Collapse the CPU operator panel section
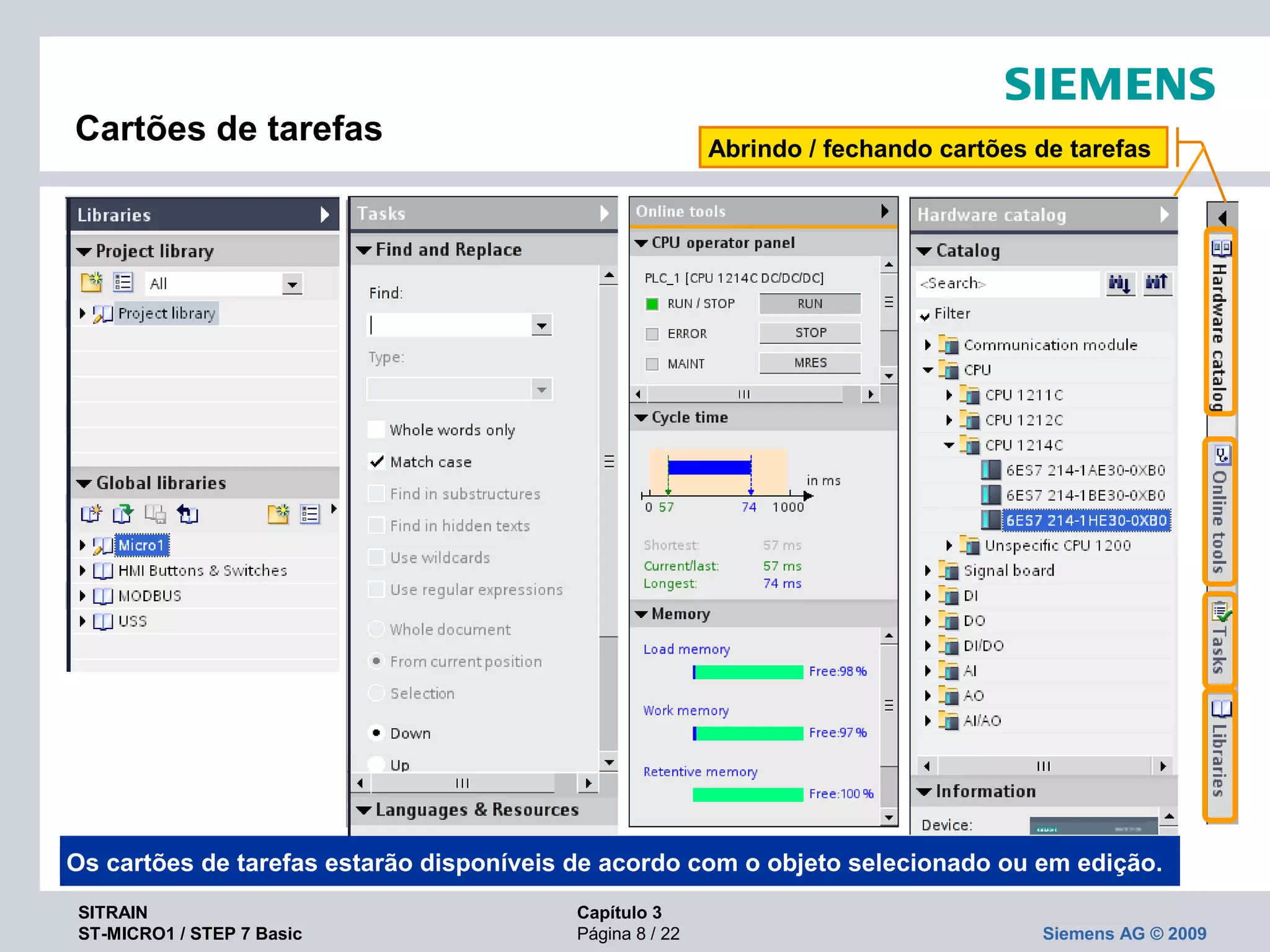 642,243
